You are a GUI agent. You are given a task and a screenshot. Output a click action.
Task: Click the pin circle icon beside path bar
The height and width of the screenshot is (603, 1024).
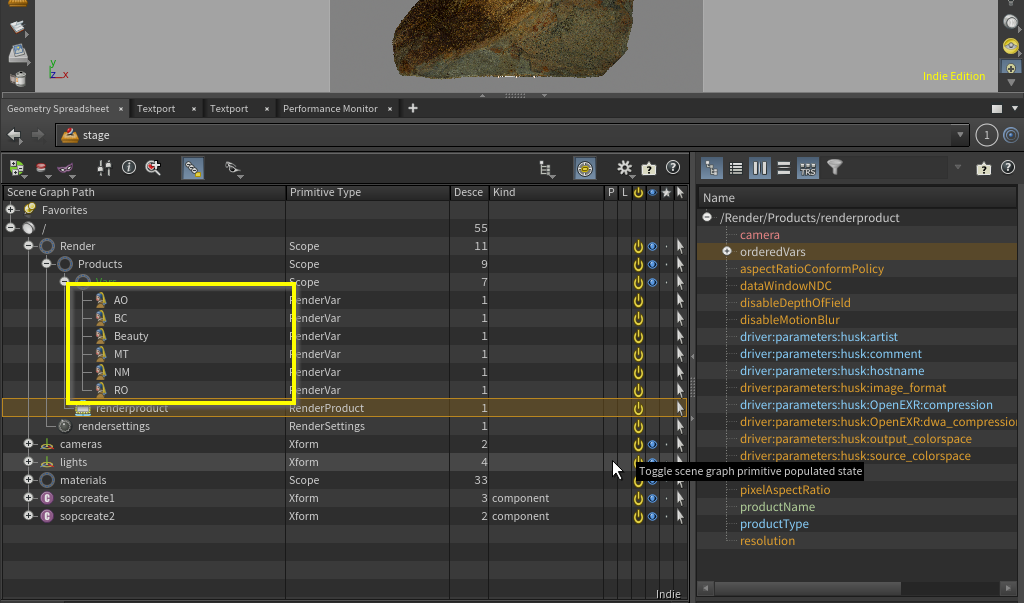[x=1010, y=135]
